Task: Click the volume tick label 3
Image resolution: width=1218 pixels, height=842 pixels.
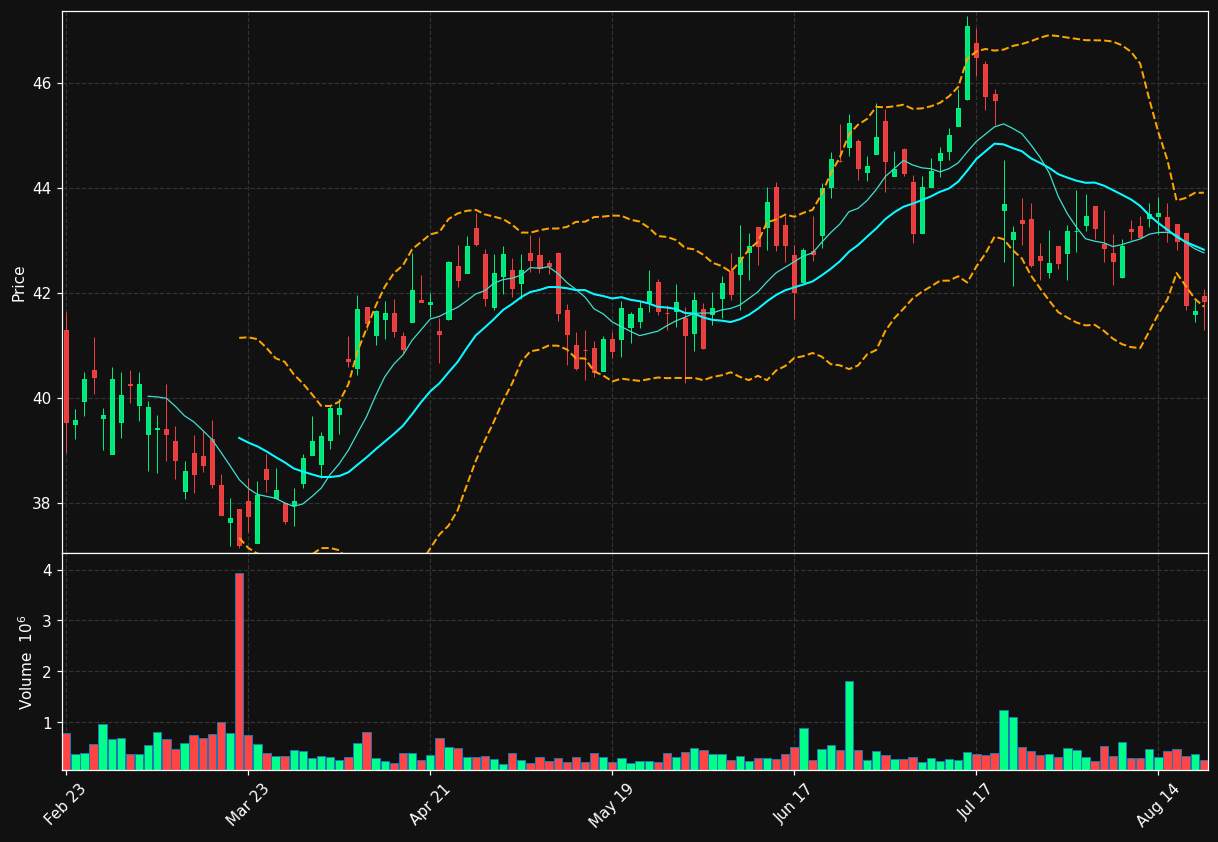Action: (x=47, y=622)
